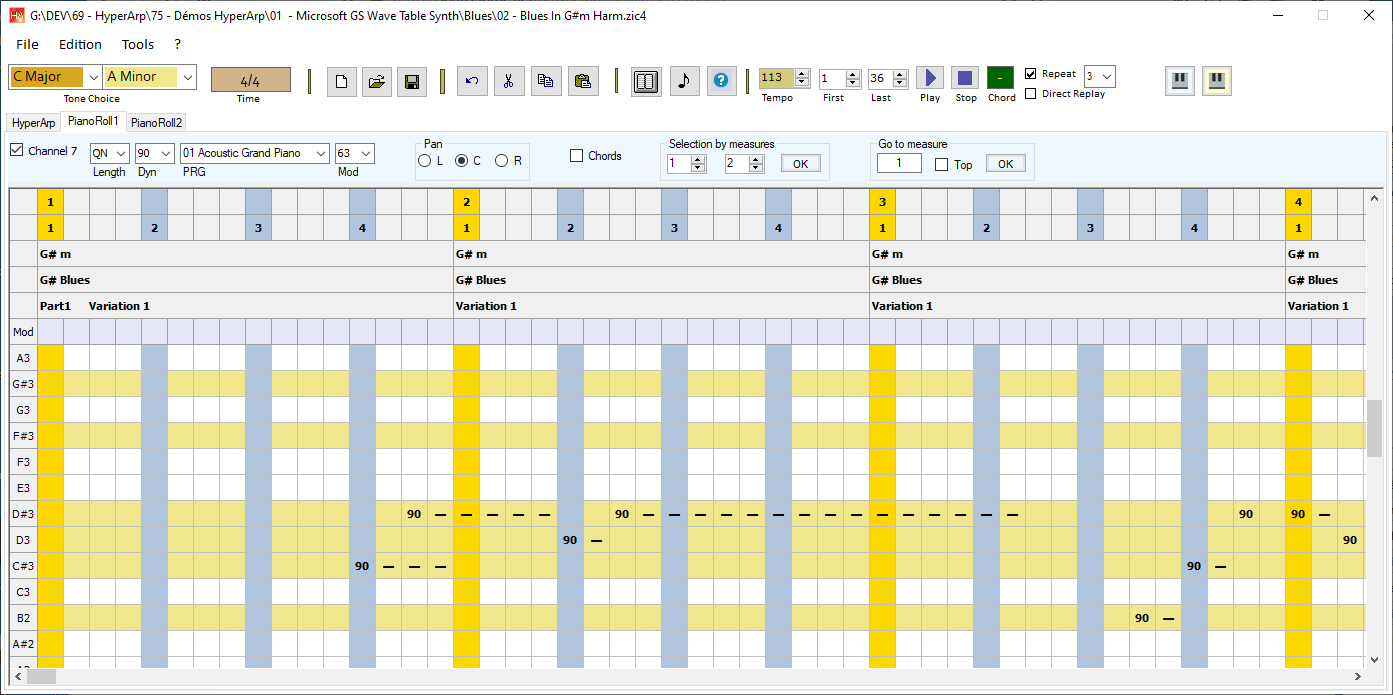The height and width of the screenshot is (695, 1393).
Task: Increase selection start measure stepper
Action: click(698, 159)
